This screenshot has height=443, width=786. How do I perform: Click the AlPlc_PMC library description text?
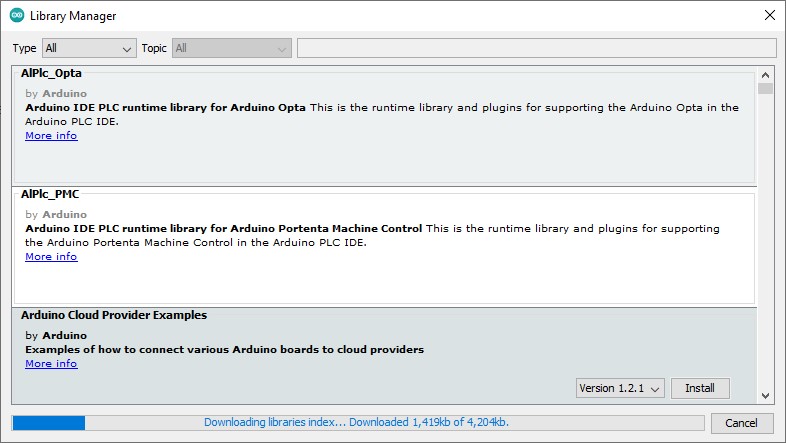click(372, 235)
